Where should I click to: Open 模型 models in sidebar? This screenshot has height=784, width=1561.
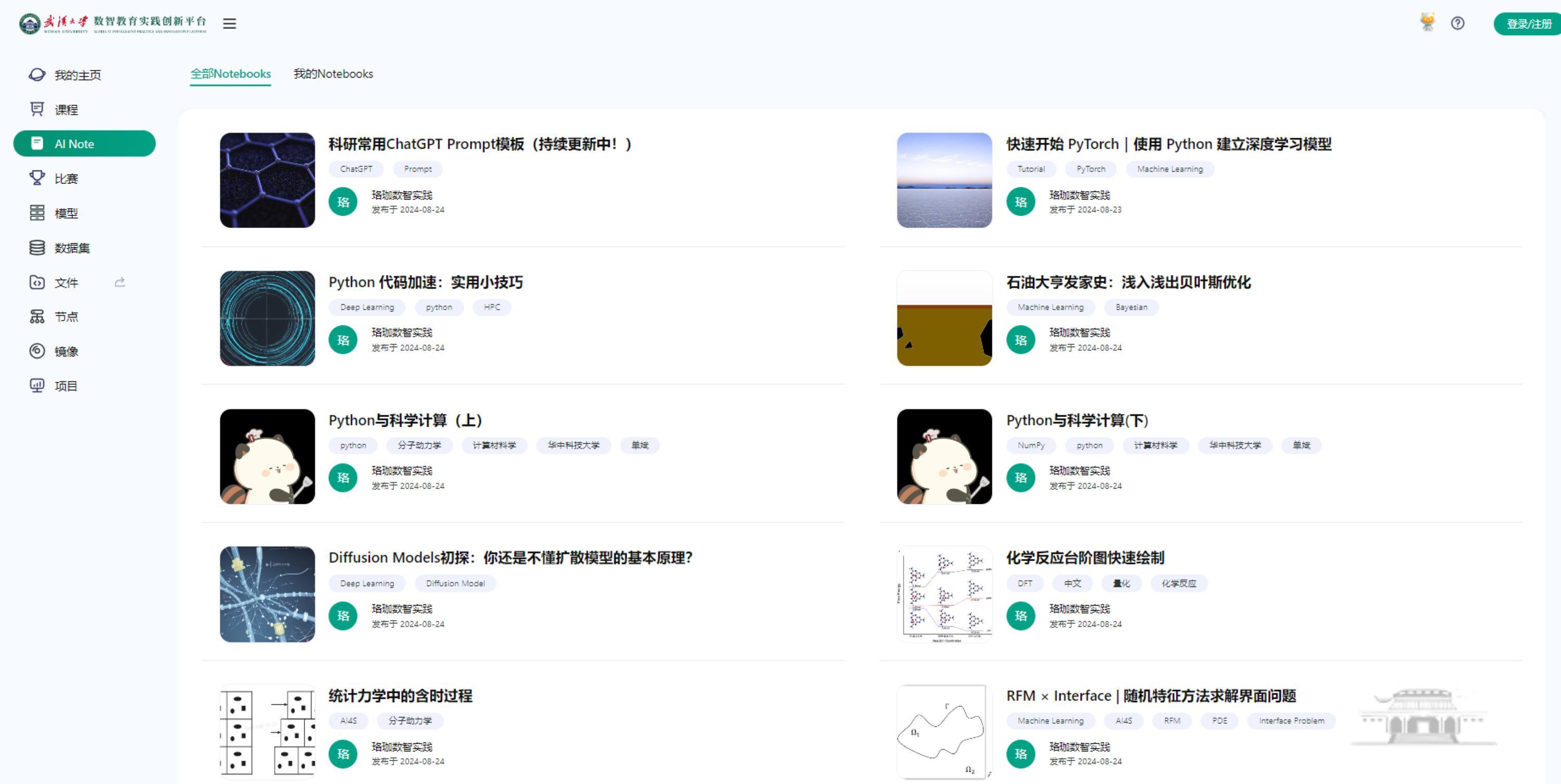tap(66, 213)
